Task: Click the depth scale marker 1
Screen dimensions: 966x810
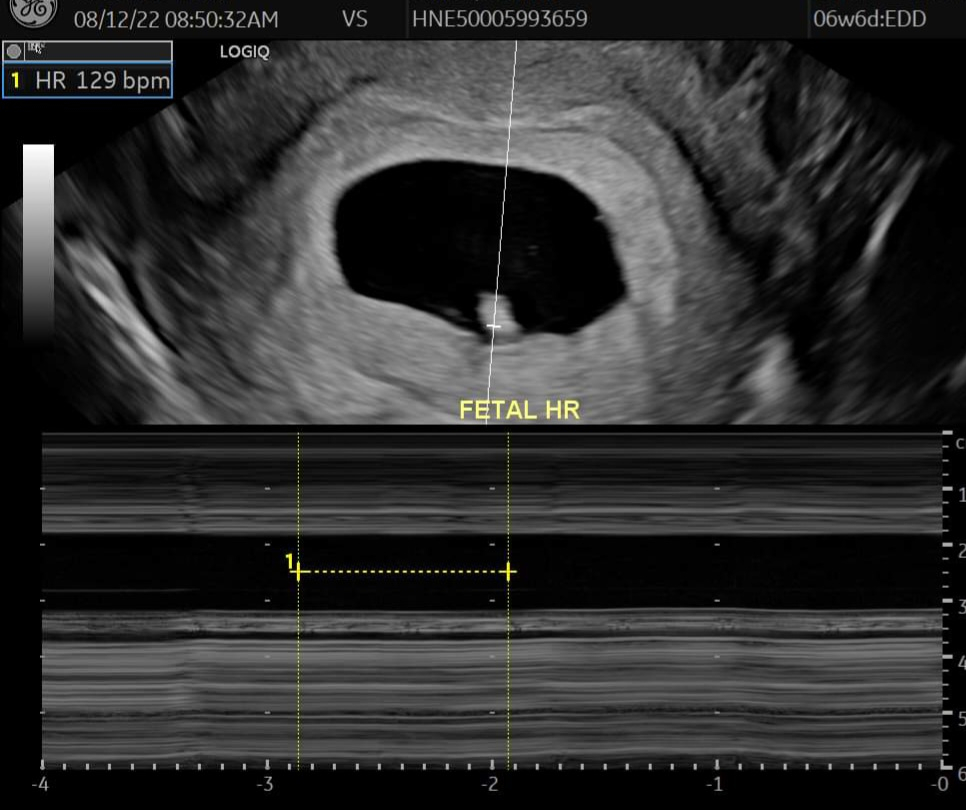Action: click(x=960, y=495)
